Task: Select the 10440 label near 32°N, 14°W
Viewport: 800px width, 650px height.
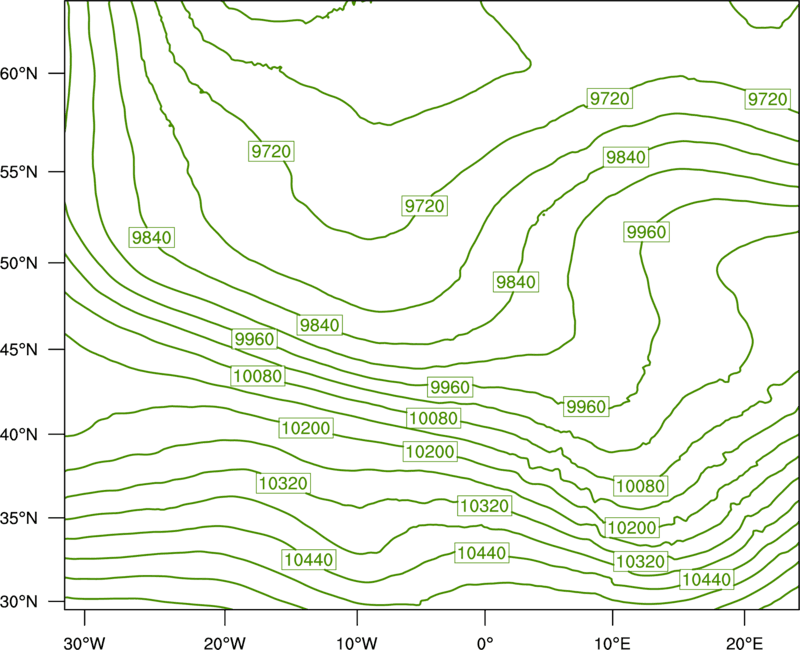Action: point(309,560)
